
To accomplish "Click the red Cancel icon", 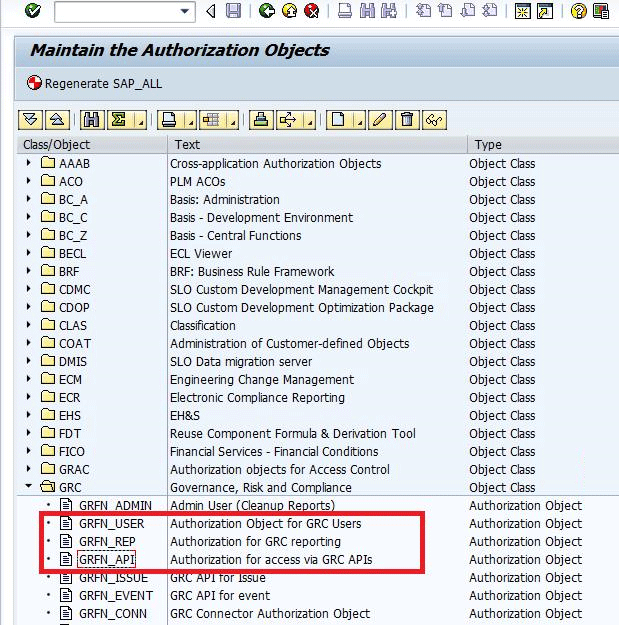I will (x=312, y=11).
